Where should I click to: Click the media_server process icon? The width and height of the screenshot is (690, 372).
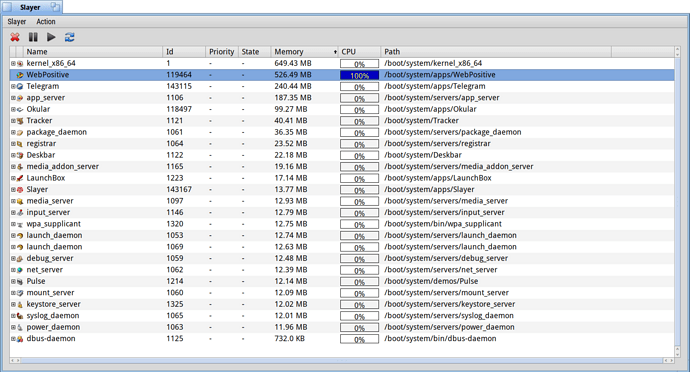(20, 201)
